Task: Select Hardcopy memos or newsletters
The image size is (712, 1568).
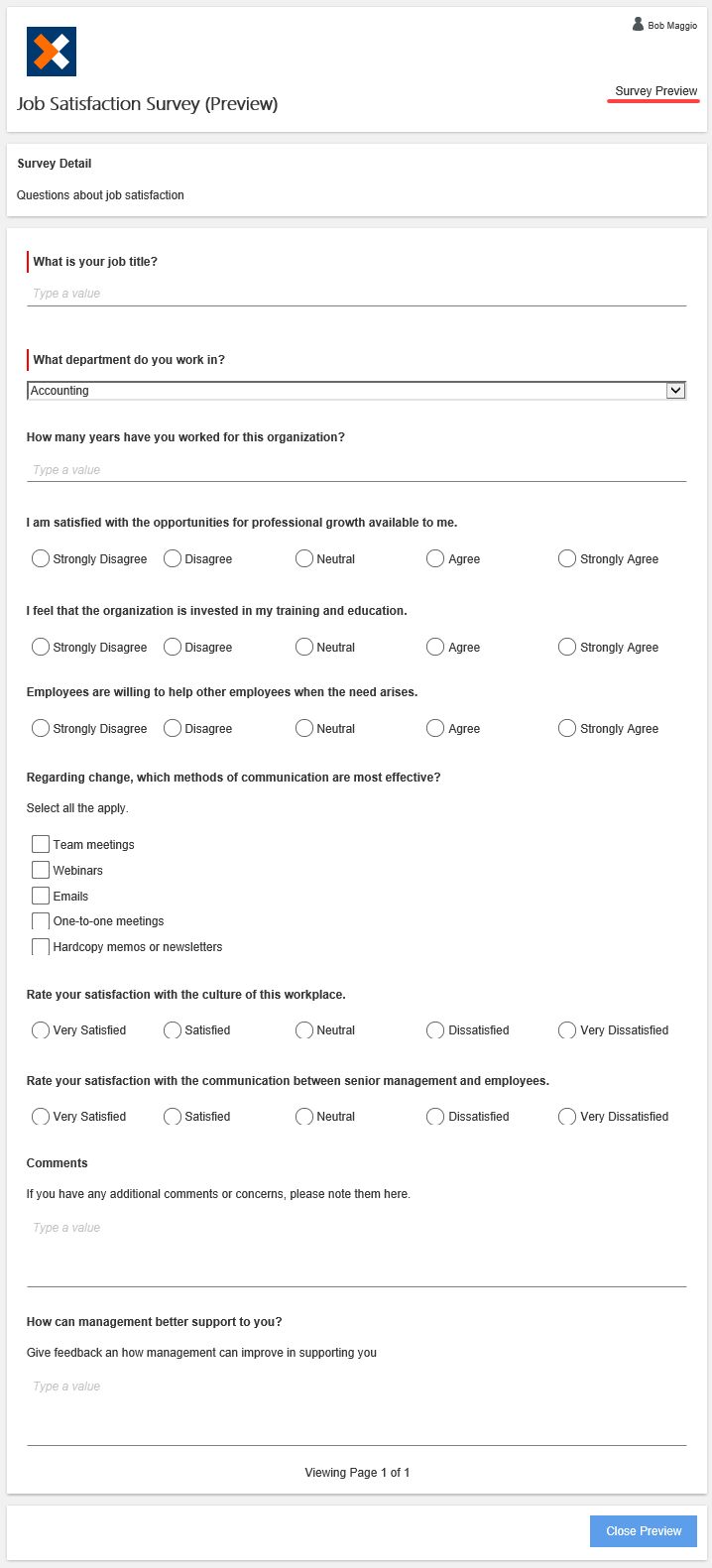Action: point(40,947)
